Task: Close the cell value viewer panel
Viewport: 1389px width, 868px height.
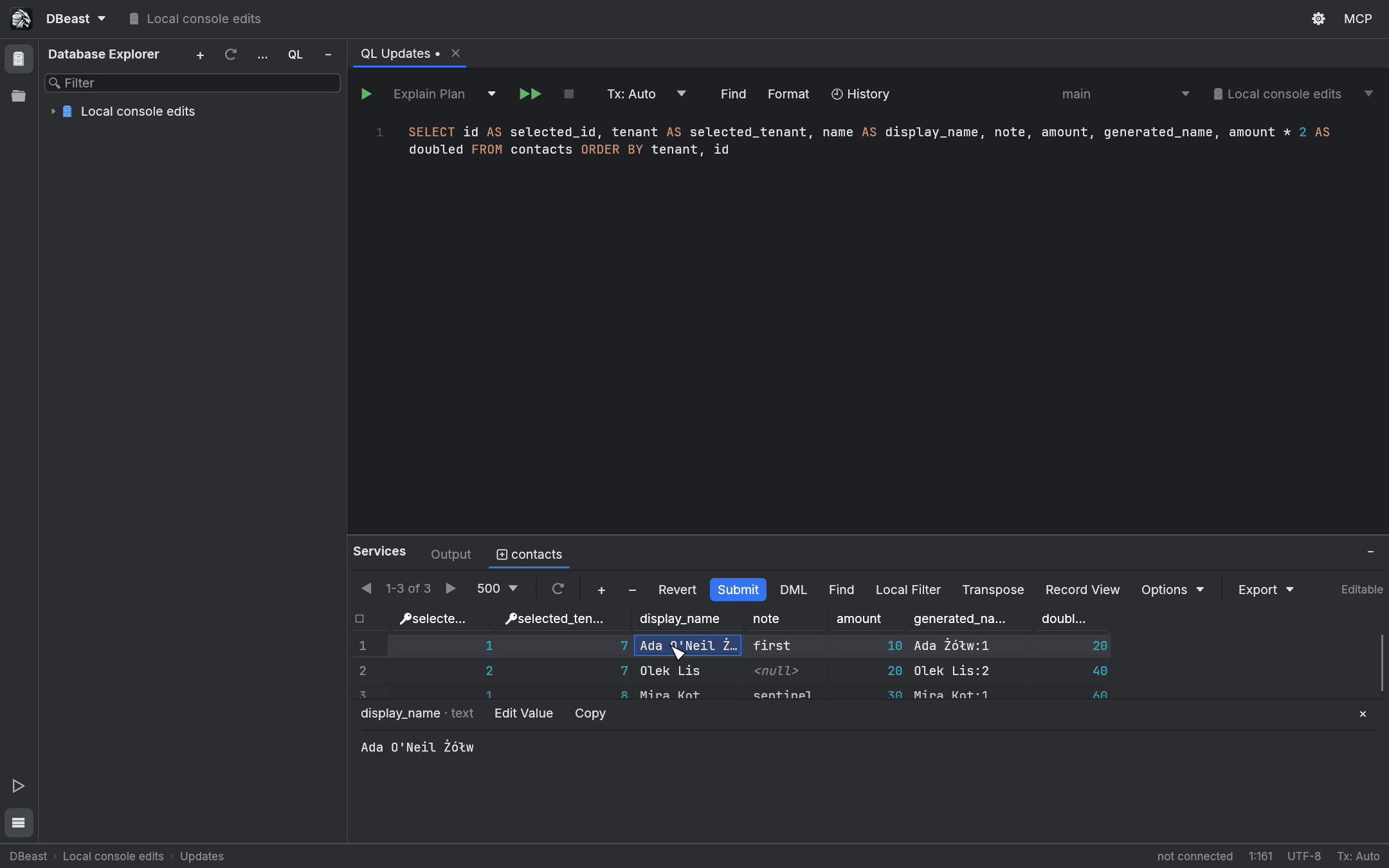Action: tap(1363, 714)
